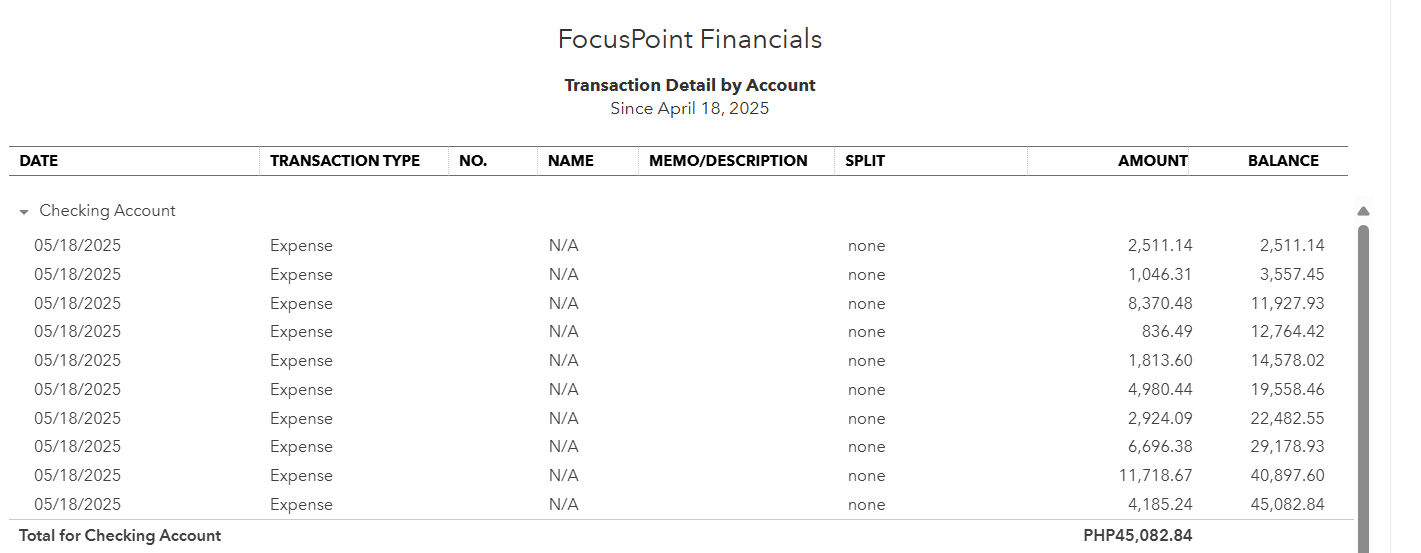Select the NO. column header

tap(473, 161)
